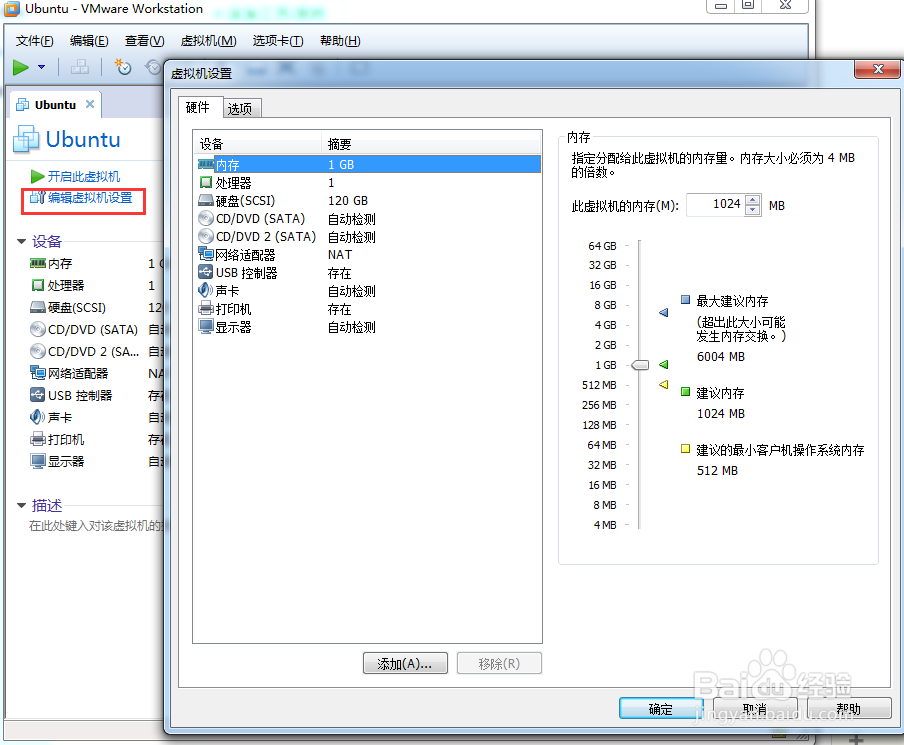Click the 摘要 column header
904x745 pixels.
(x=431, y=144)
